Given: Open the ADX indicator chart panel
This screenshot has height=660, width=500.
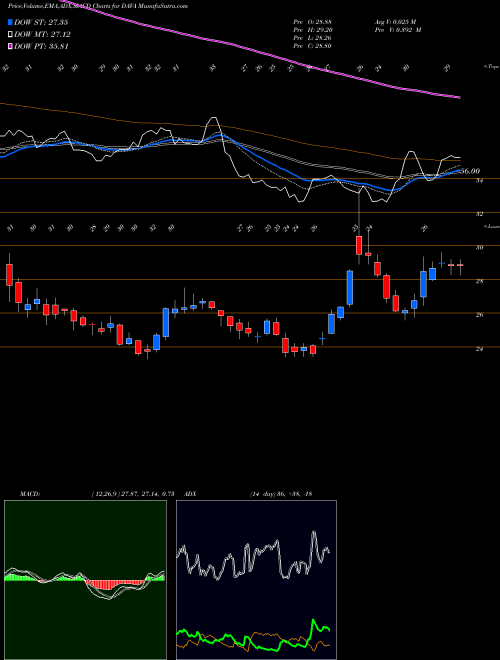Looking at the screenshot, I should click(256, 580).
